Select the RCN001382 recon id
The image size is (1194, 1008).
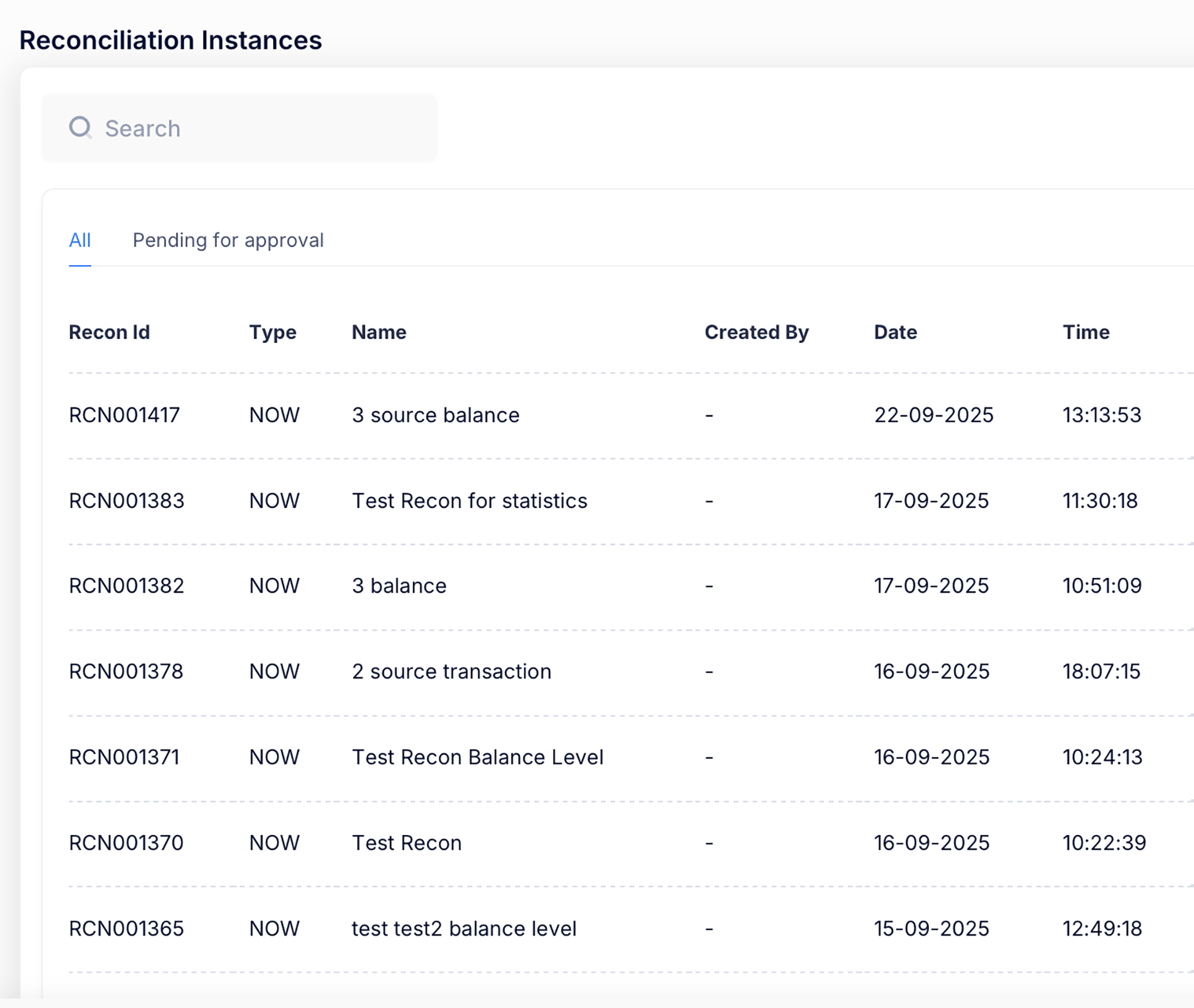[126, 586]
